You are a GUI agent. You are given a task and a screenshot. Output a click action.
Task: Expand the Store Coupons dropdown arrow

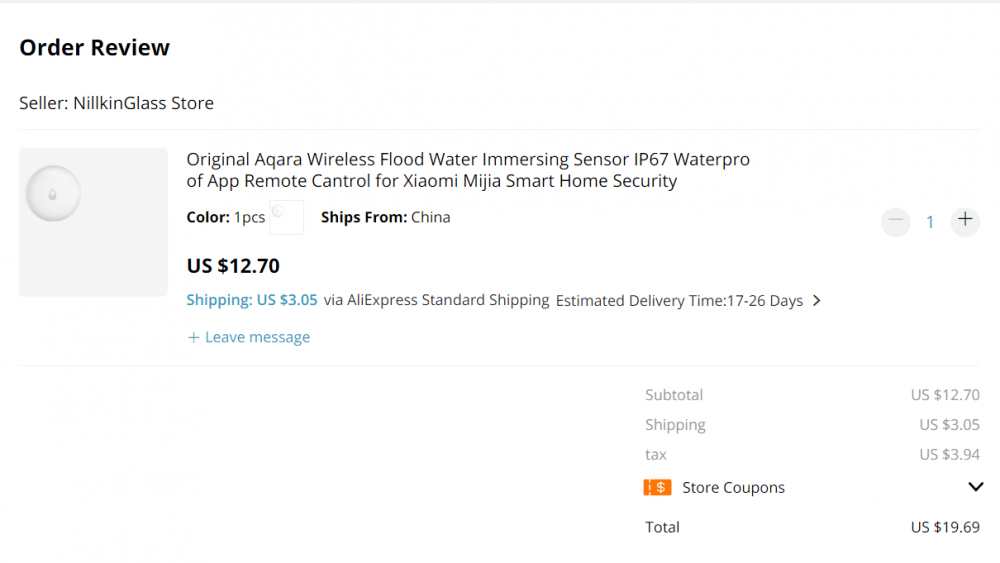(976, 487)
